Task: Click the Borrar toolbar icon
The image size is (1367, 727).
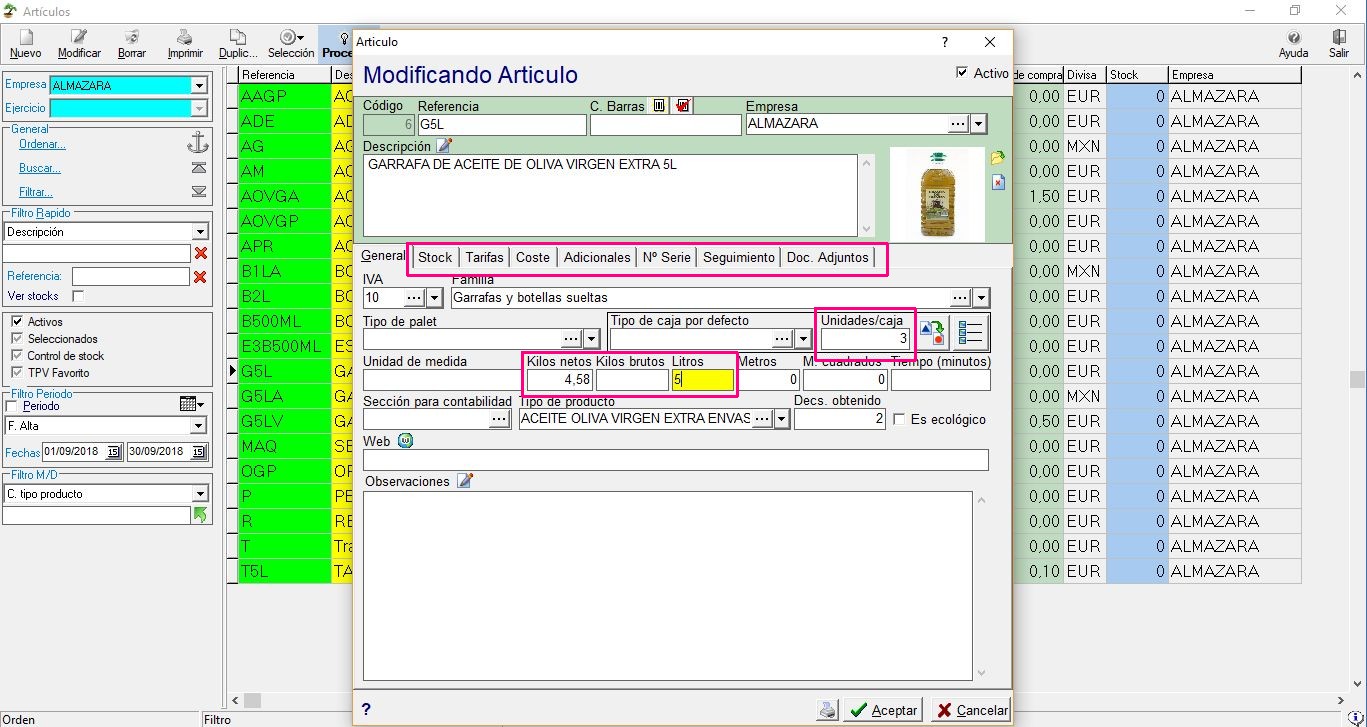Action: point(131,44)
